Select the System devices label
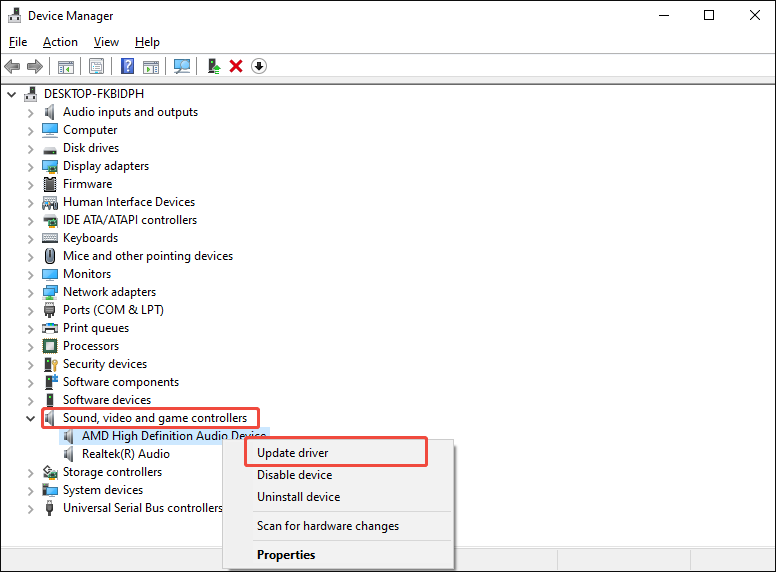Image resolution: width=776 pixels, height=572 pixels. pos(103,490)
